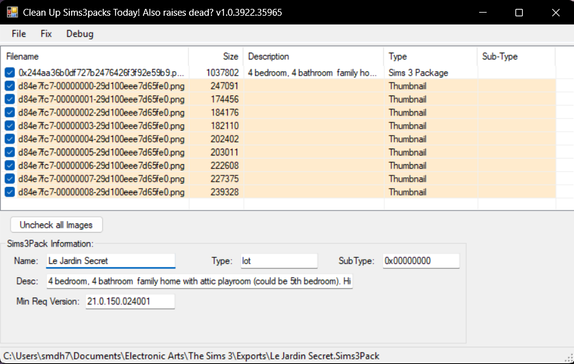Image resolution: width=574 pixels, height=364 pixels.
Task: Uncheck the Sims 3 Package file checkbox
Action: pos(10,73)
